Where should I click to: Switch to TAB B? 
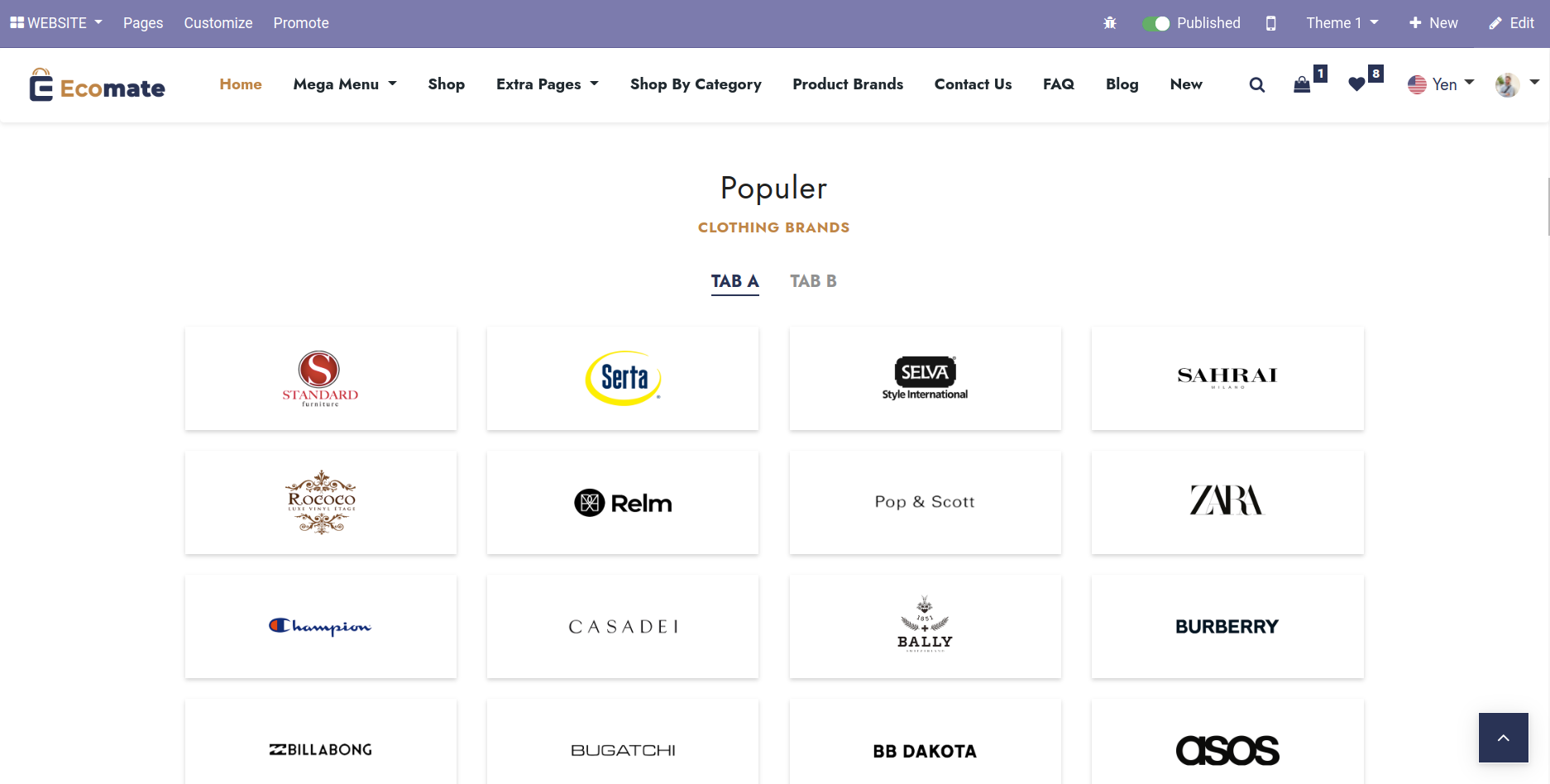pos(813,281)
